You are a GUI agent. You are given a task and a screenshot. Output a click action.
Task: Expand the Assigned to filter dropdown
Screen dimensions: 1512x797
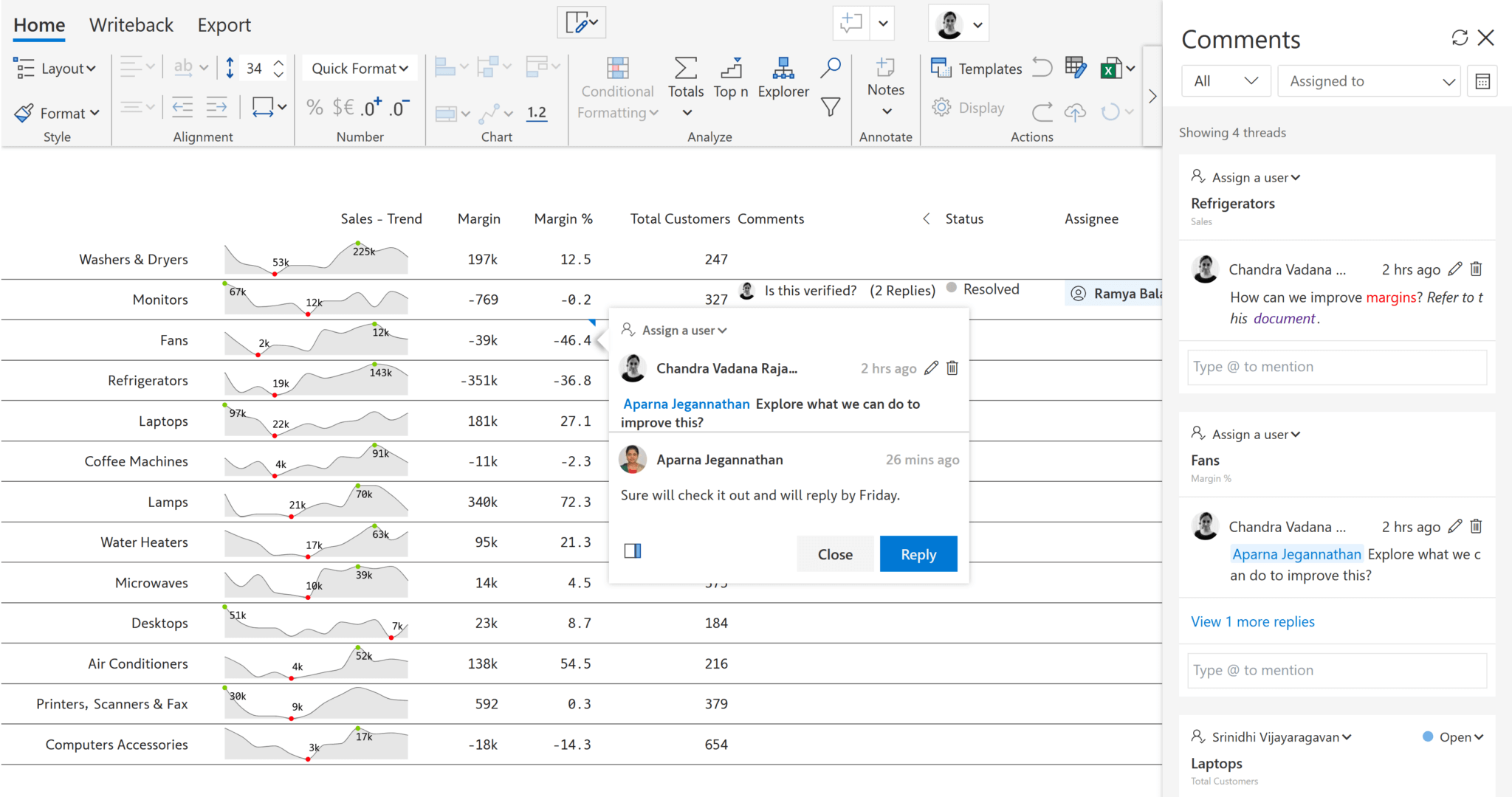pos(1368,80)
